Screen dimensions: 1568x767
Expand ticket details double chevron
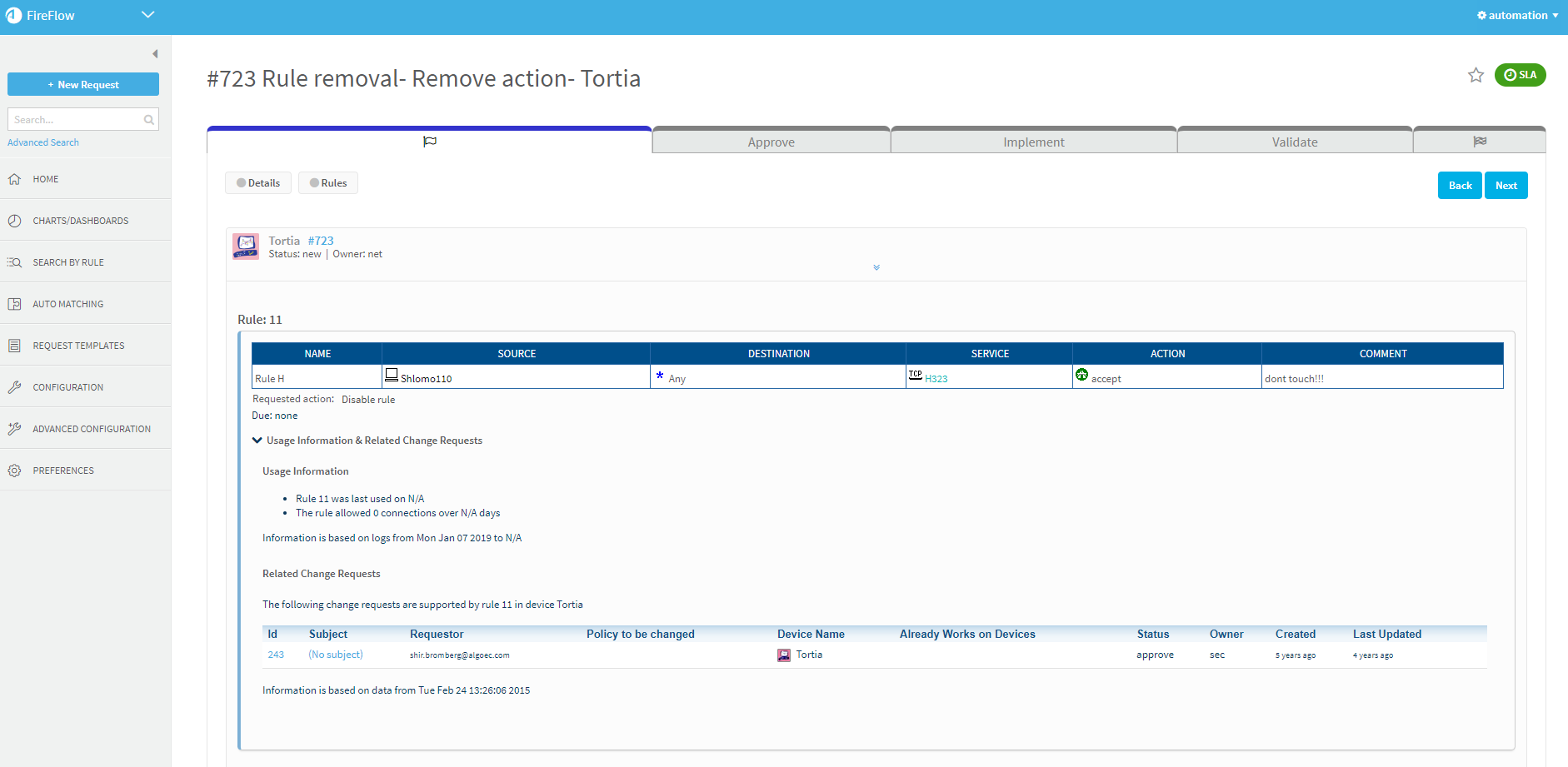pyautogui.click(x=876, y=267)
